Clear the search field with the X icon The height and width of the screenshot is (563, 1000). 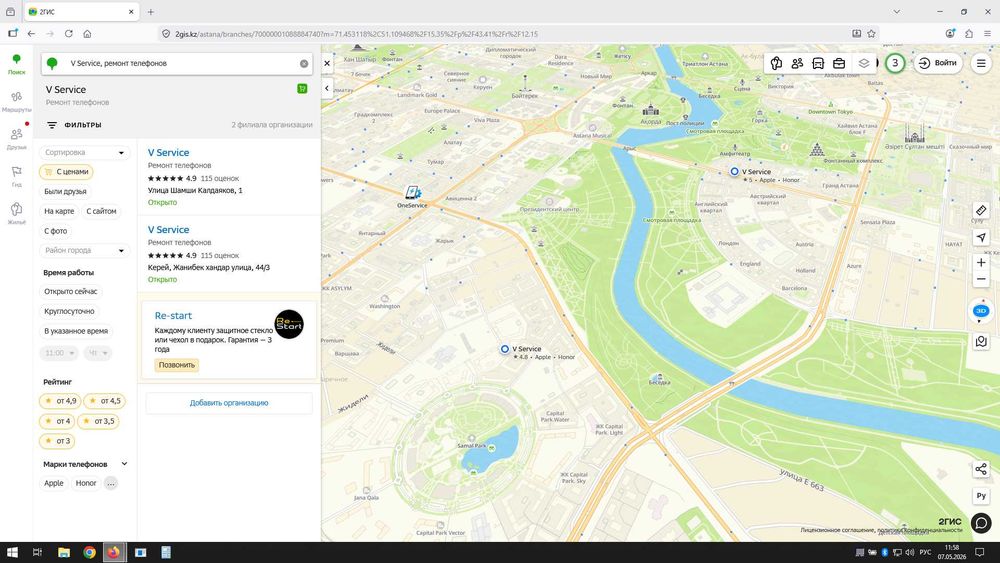(x=304, y=64)
